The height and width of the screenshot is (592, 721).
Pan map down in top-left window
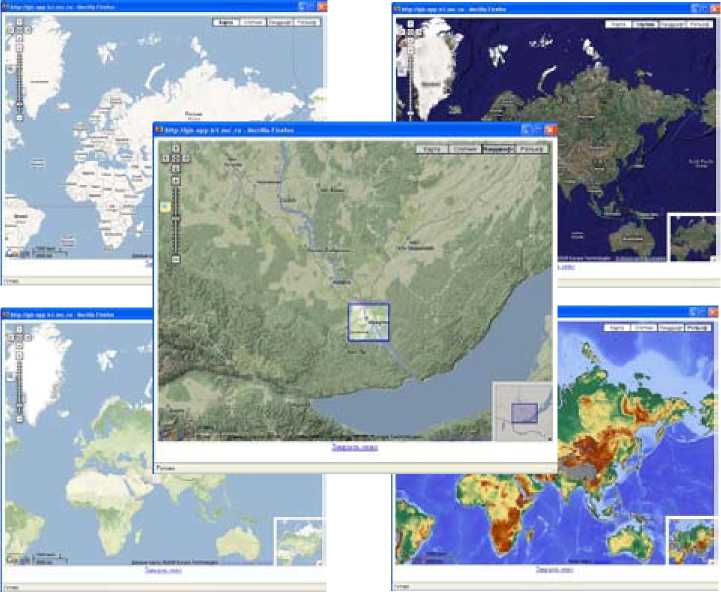pos(19,38)
